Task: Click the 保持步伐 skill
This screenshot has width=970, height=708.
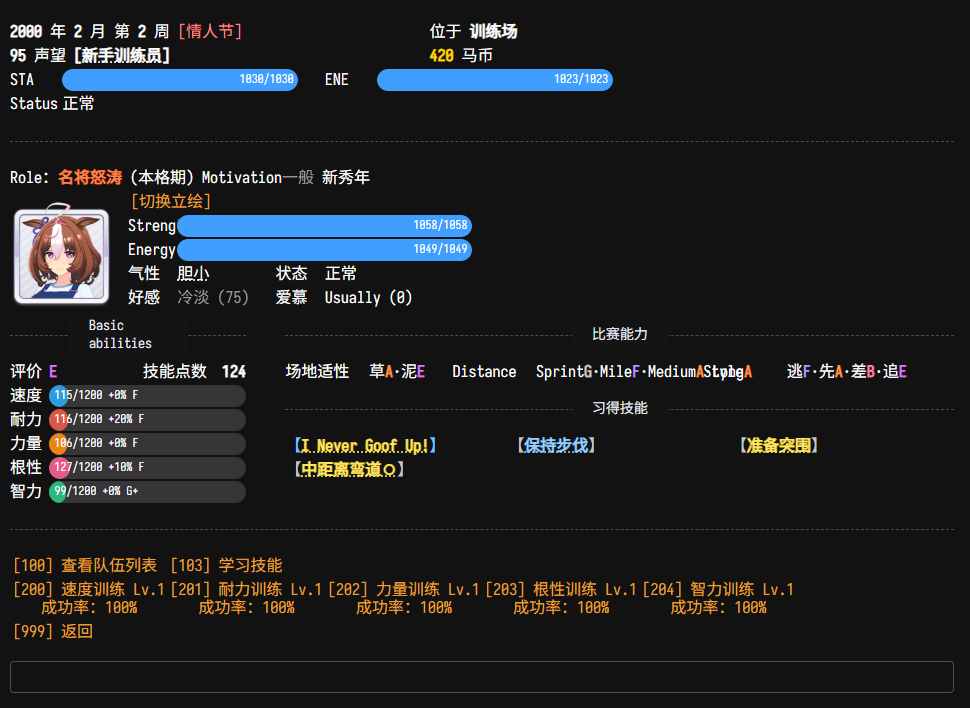Action: point(556,446)
